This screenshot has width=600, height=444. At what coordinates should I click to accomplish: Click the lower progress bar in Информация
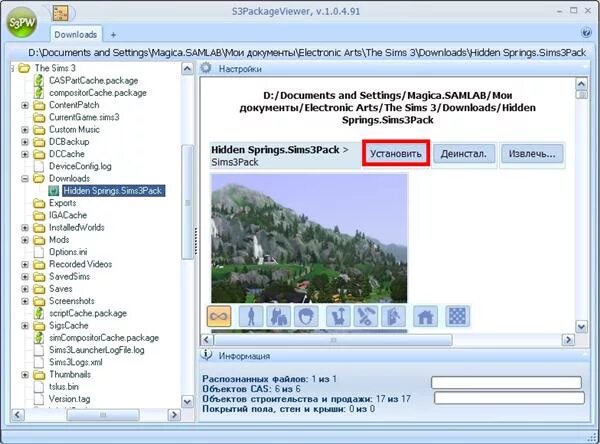[509, 398]
